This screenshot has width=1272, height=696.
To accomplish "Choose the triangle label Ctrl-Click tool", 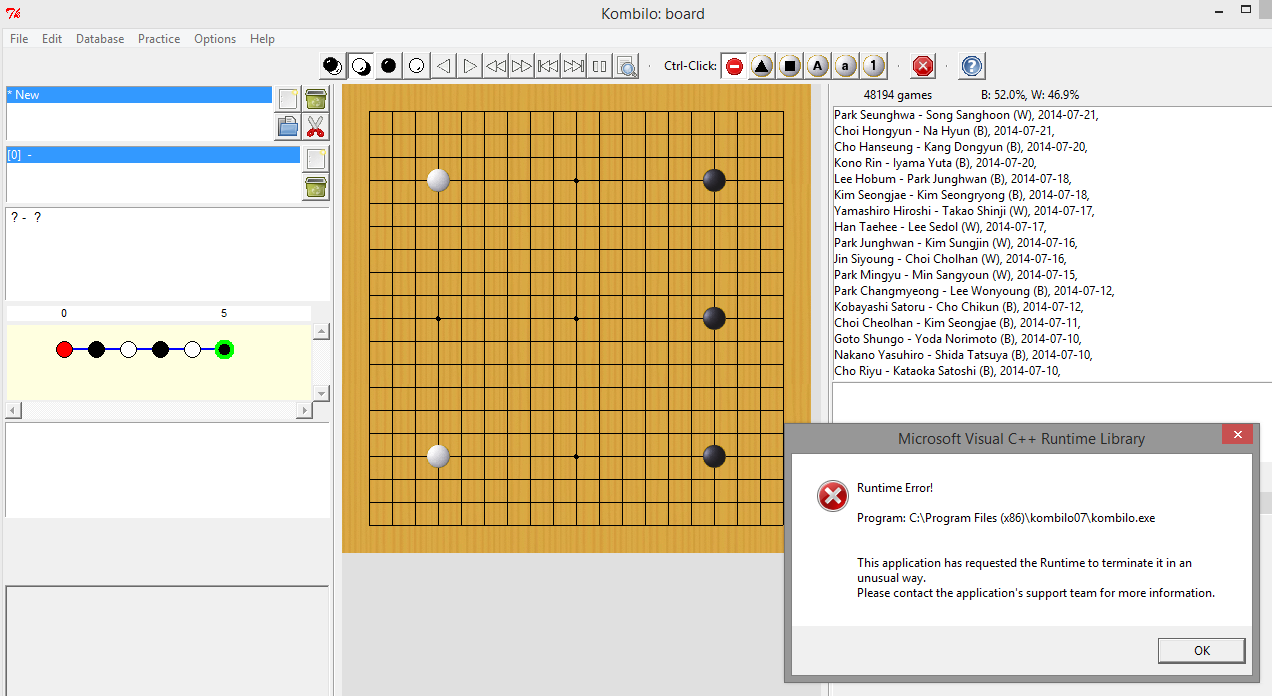I will click(x=762, y=66).
